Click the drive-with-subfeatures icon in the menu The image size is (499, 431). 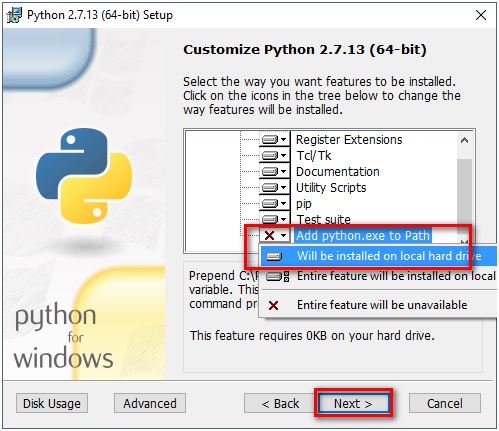pyautogui.click(x=278, y=277)
